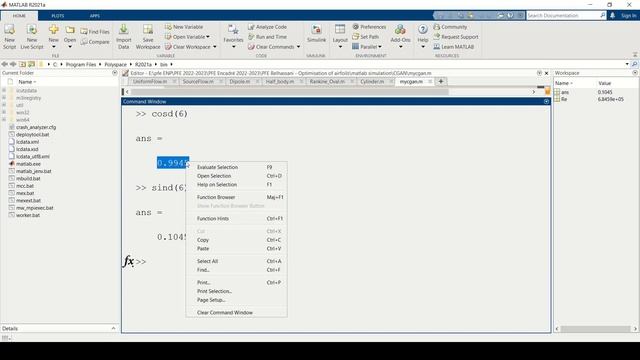The height and width of the screenshot is (360, 640).
Task: Launch Simulink
Action: [316, 33]
